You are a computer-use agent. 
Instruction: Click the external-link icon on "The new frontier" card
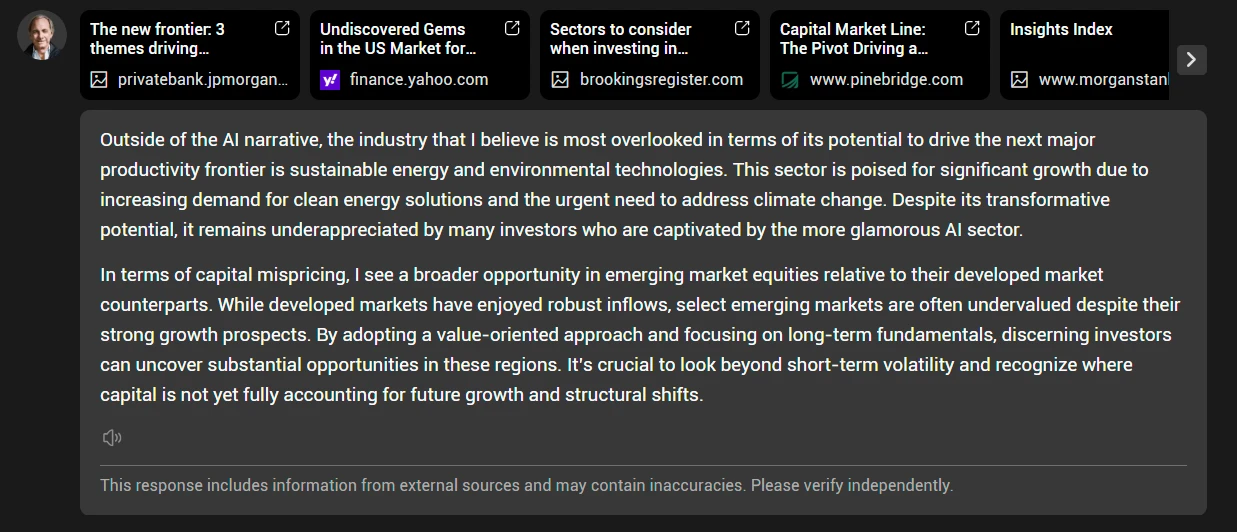[282, 29]
